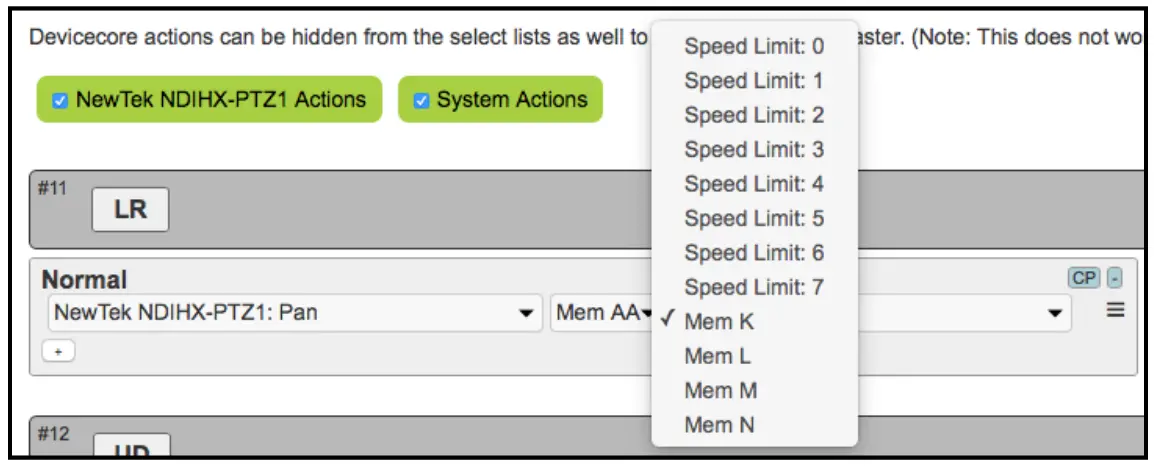The image size is (1154, 469).
Task: Expand the rightmost dropdown arrow in Normal row
Action: point(1053,314)
